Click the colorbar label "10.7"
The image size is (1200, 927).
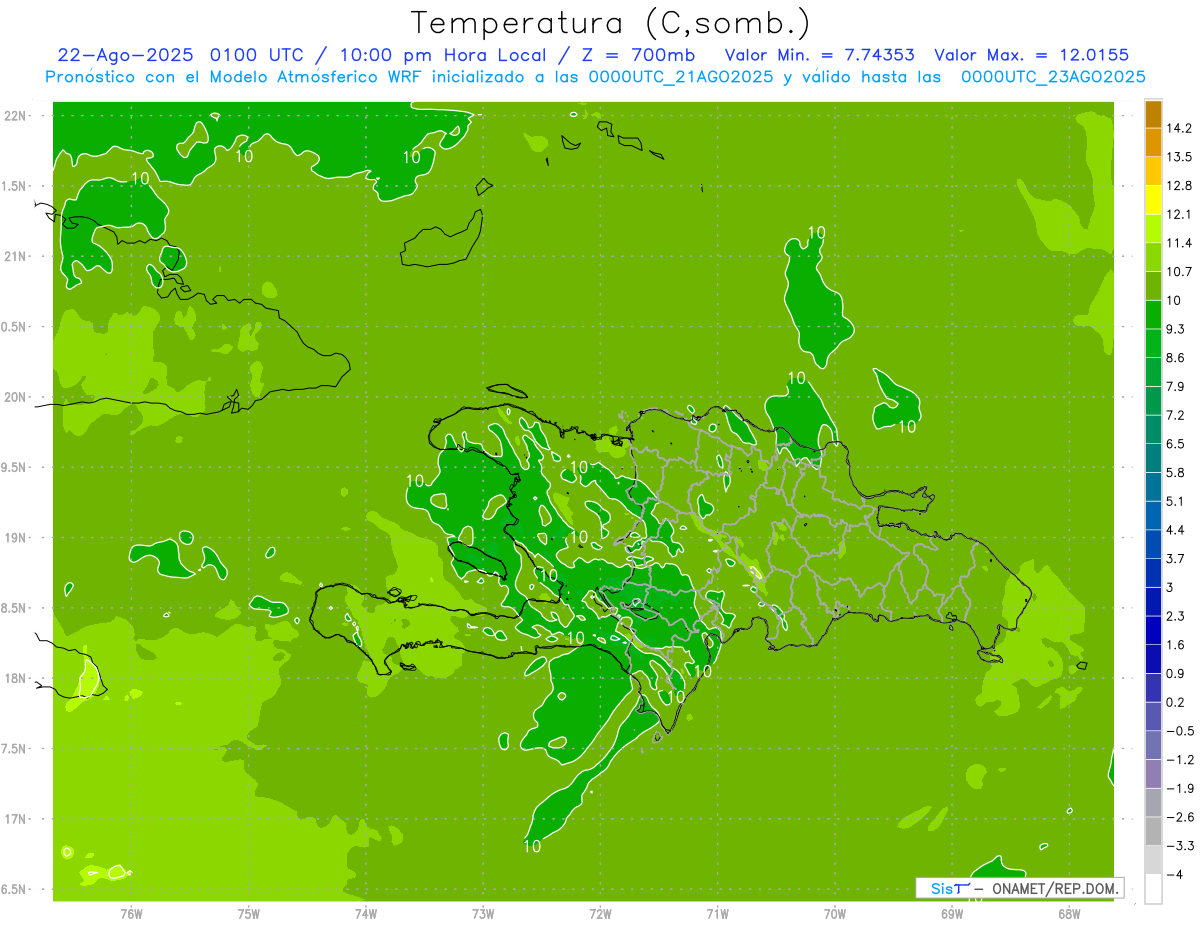[1179, 272]
